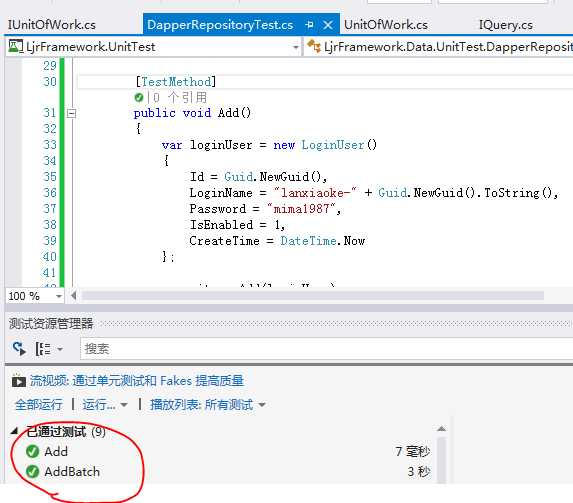Click the "mima1987" password string

(302, 209)
